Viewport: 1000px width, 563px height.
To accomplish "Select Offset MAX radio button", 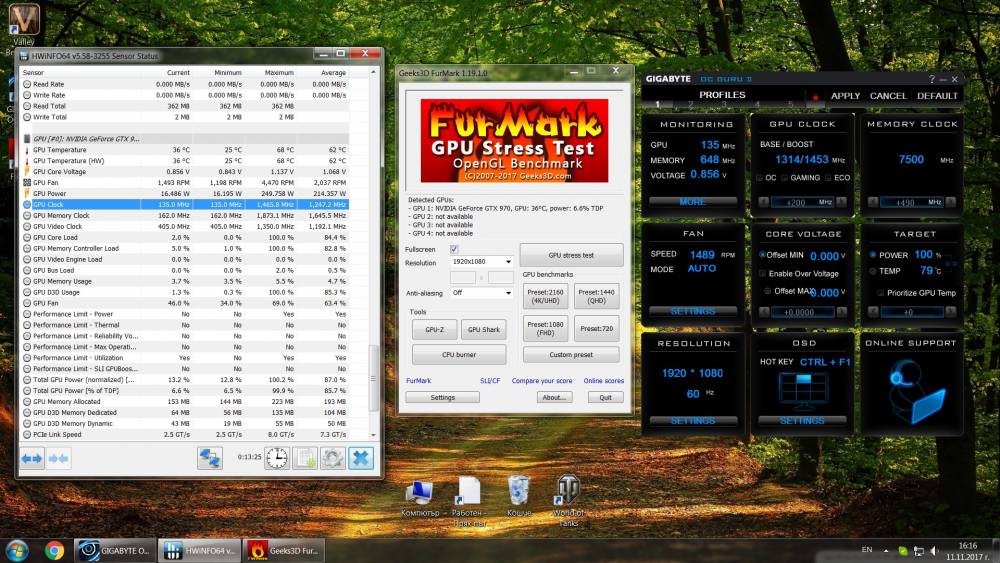I will (768, 291).
